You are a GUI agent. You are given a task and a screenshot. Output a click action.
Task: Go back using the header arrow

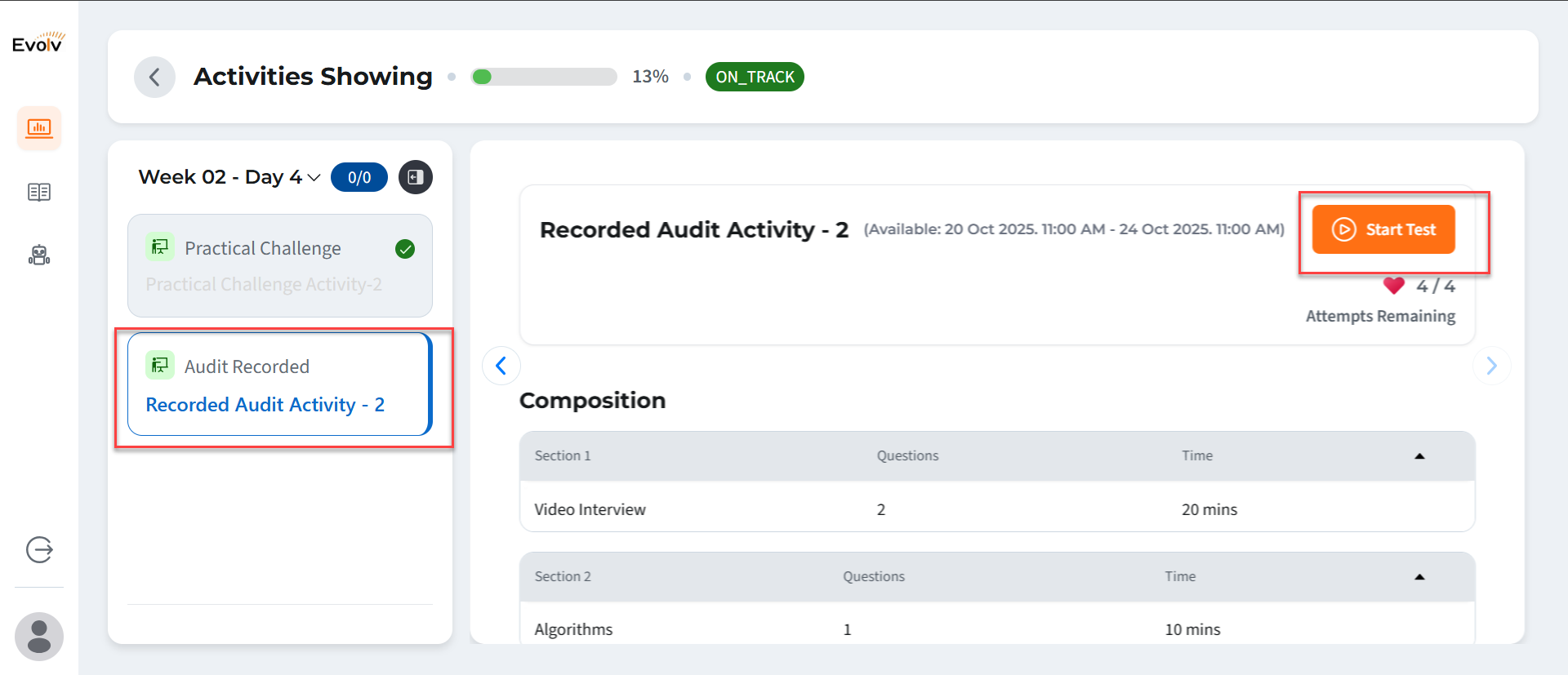click(x=154, y=77)
